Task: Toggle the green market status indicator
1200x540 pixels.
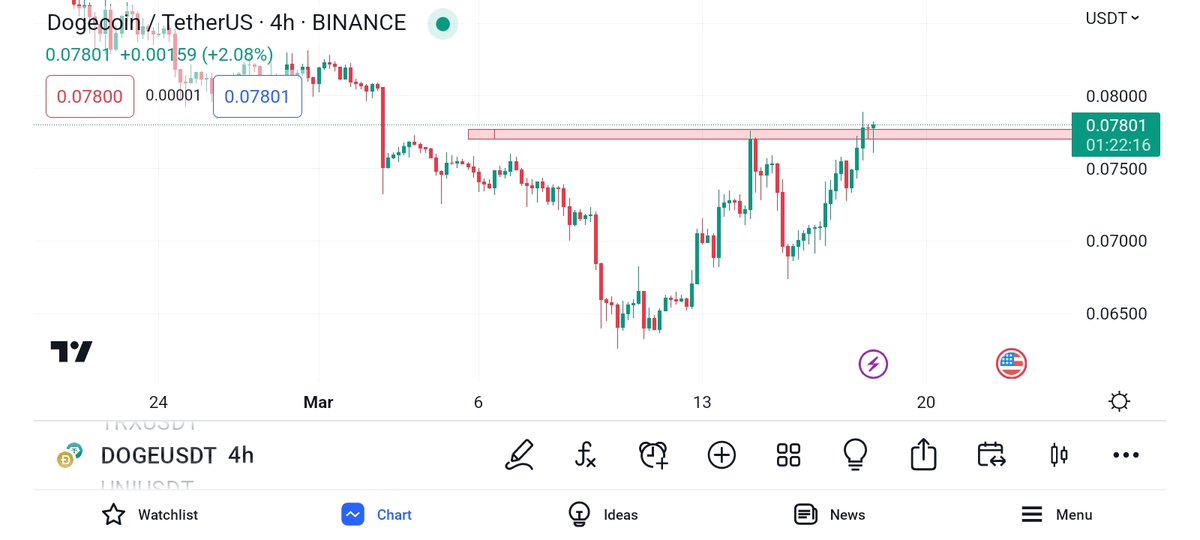Action: pos(443,24)
